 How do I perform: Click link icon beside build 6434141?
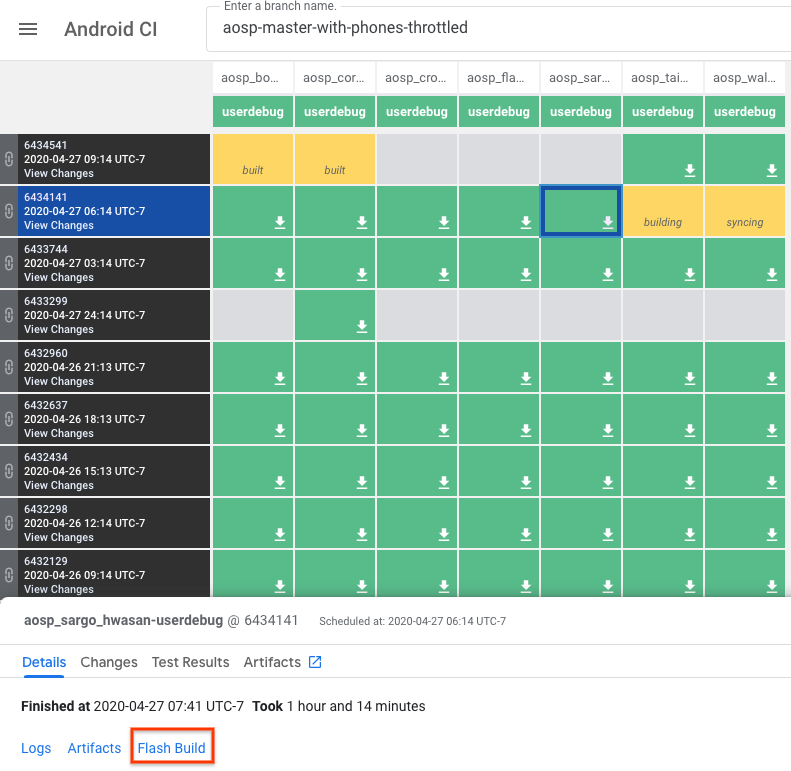[8, 211]
